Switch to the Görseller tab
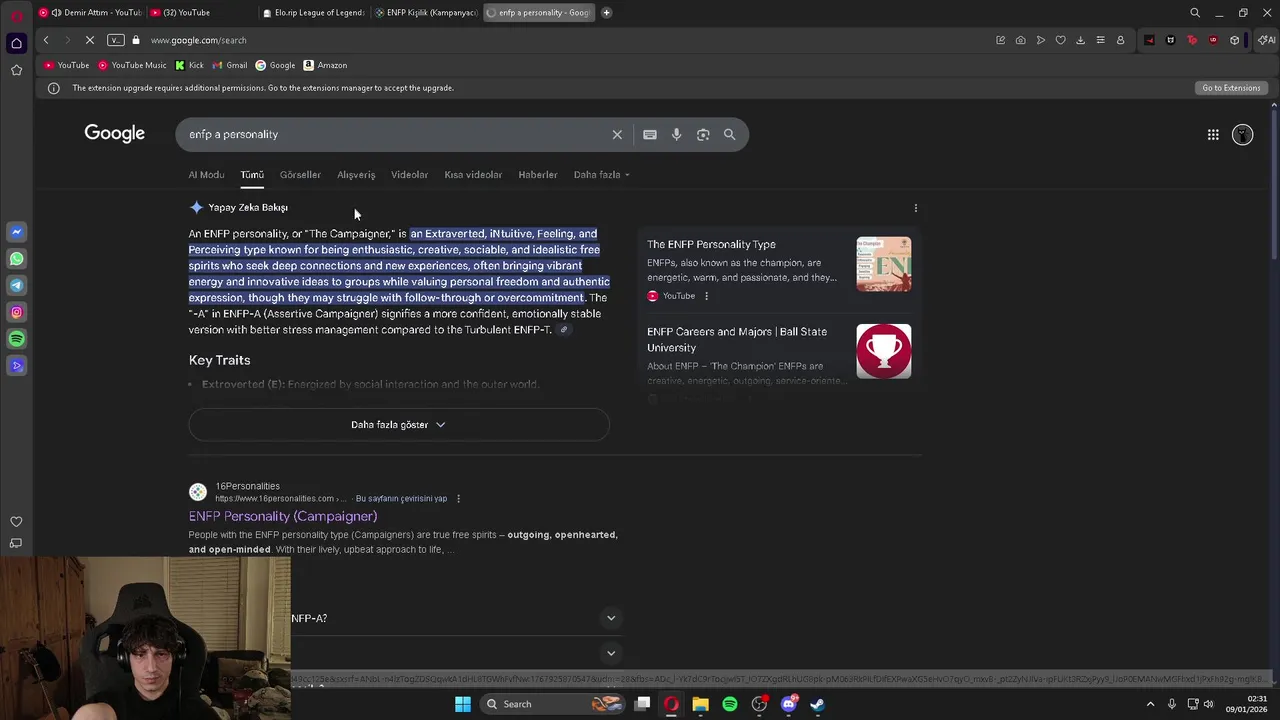 [300, 175]
